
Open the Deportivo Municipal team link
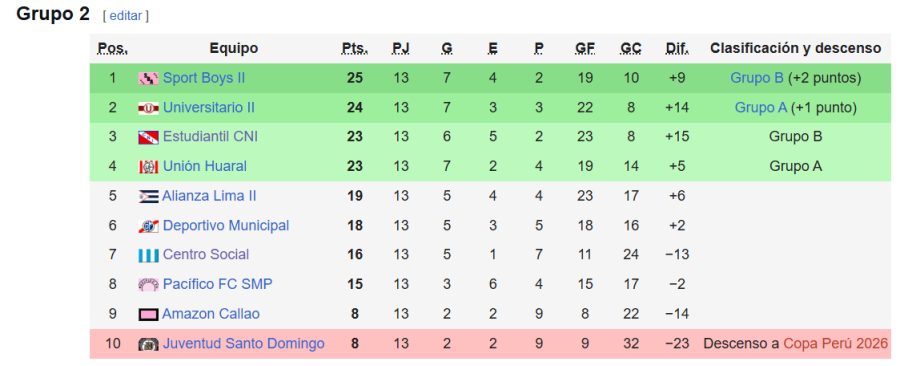[x=226, y=225]
